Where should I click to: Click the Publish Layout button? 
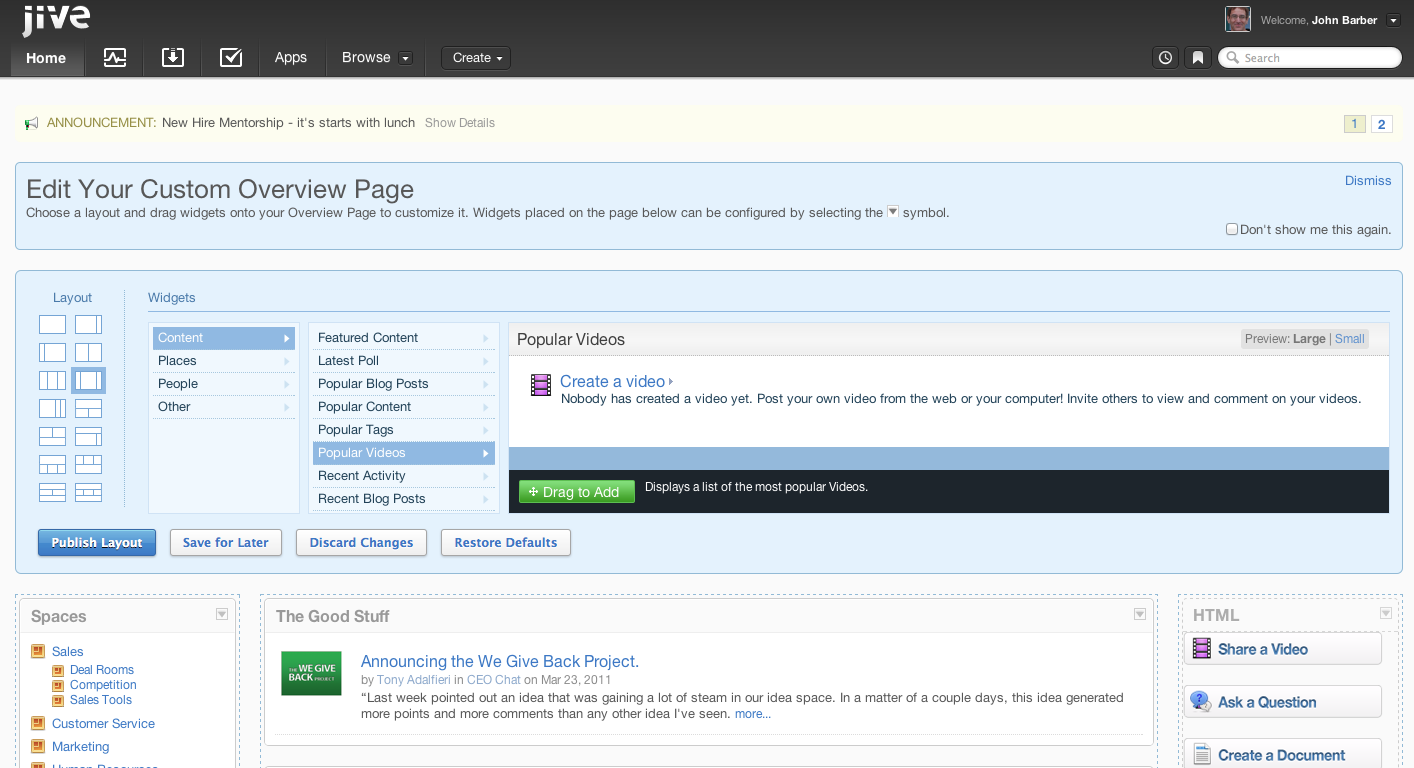(x=97, y=543)
